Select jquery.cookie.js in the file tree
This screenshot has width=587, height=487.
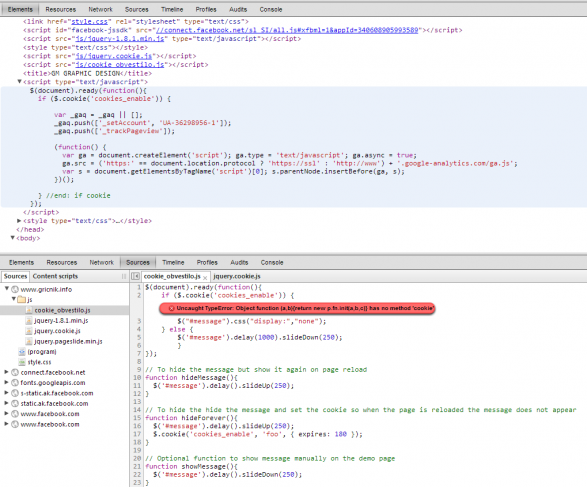pos(57,331)
